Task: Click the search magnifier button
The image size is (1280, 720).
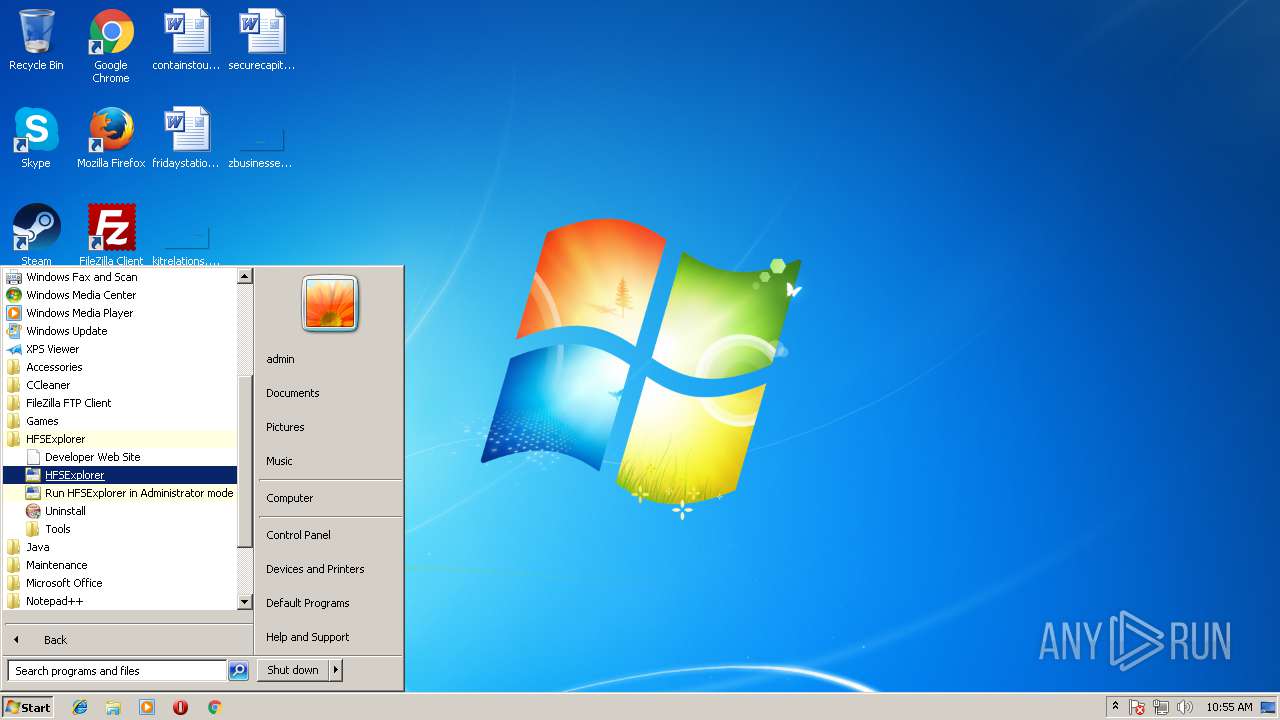Action: coord(238,671)
